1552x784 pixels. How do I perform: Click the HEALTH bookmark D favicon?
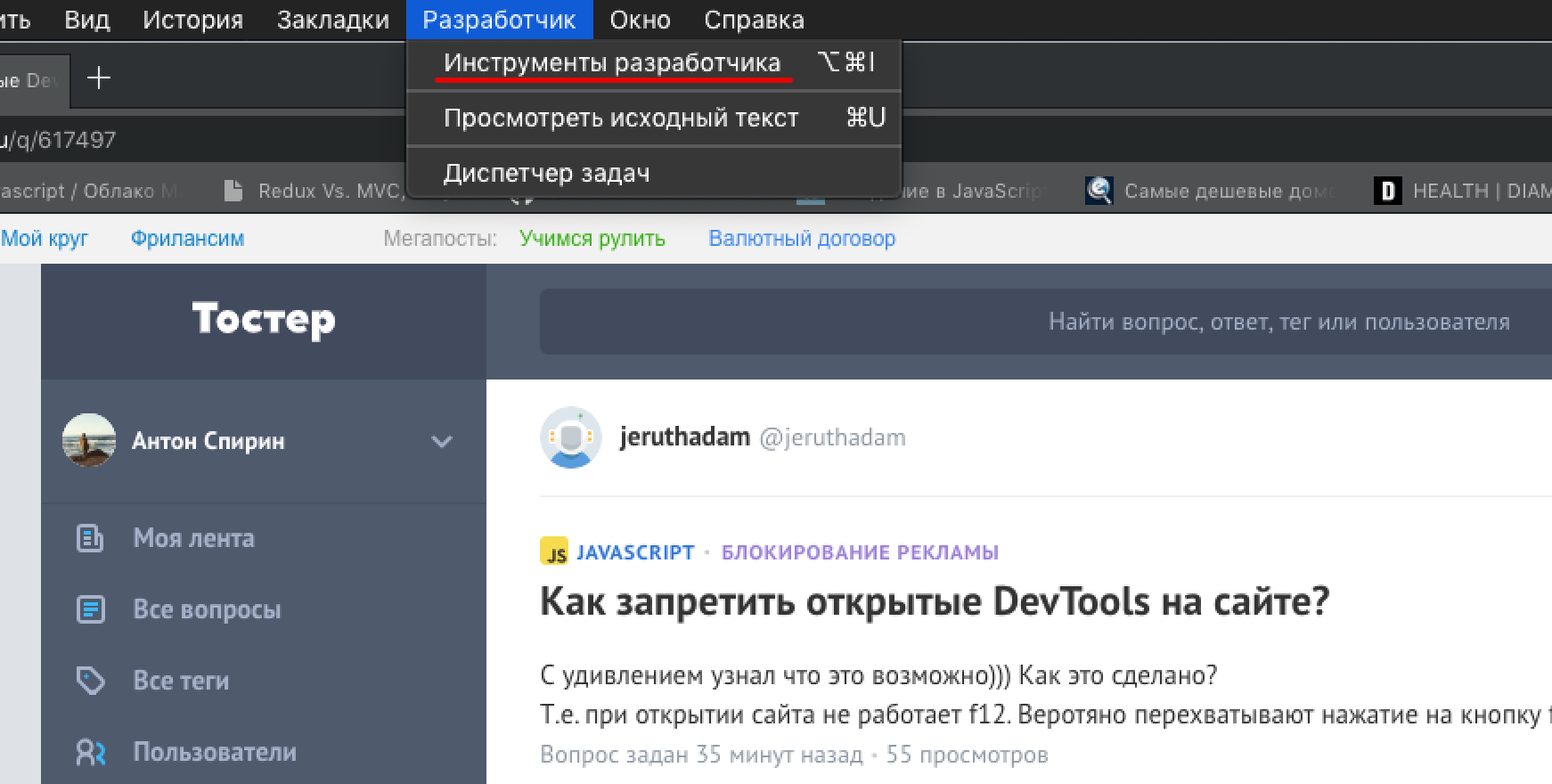tap(1387, 191)
